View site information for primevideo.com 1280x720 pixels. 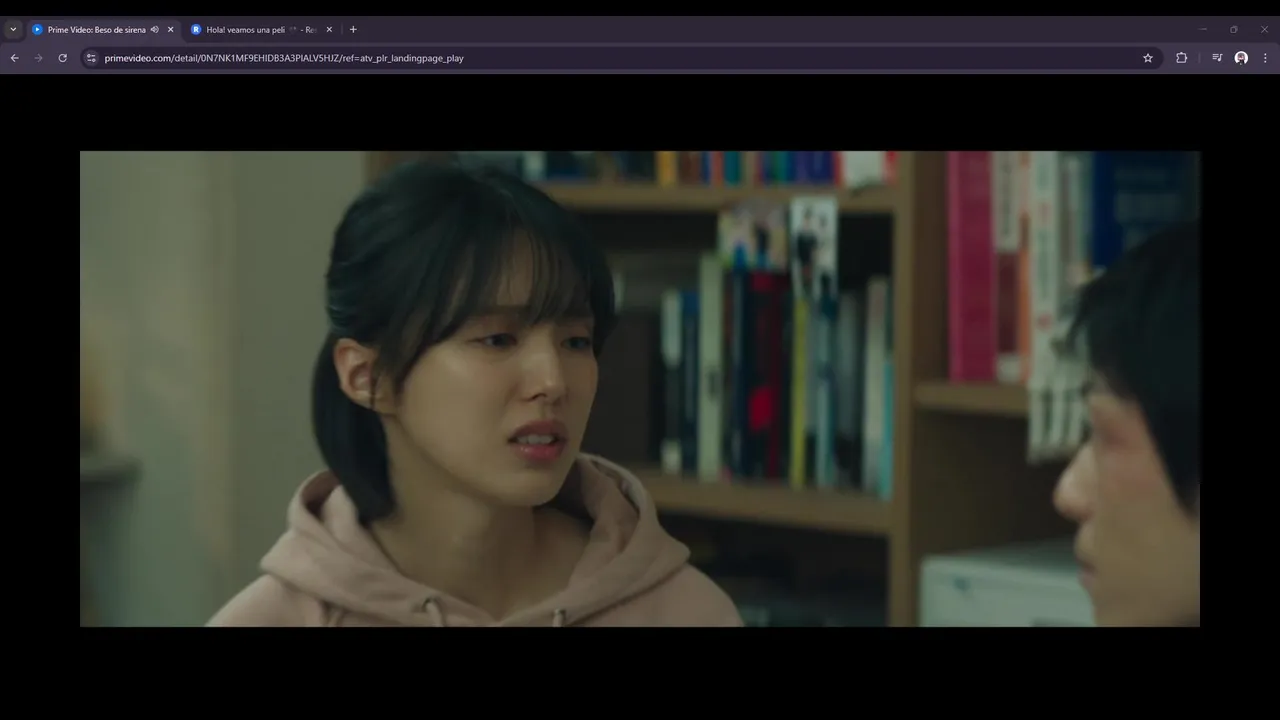coord(91,58)
